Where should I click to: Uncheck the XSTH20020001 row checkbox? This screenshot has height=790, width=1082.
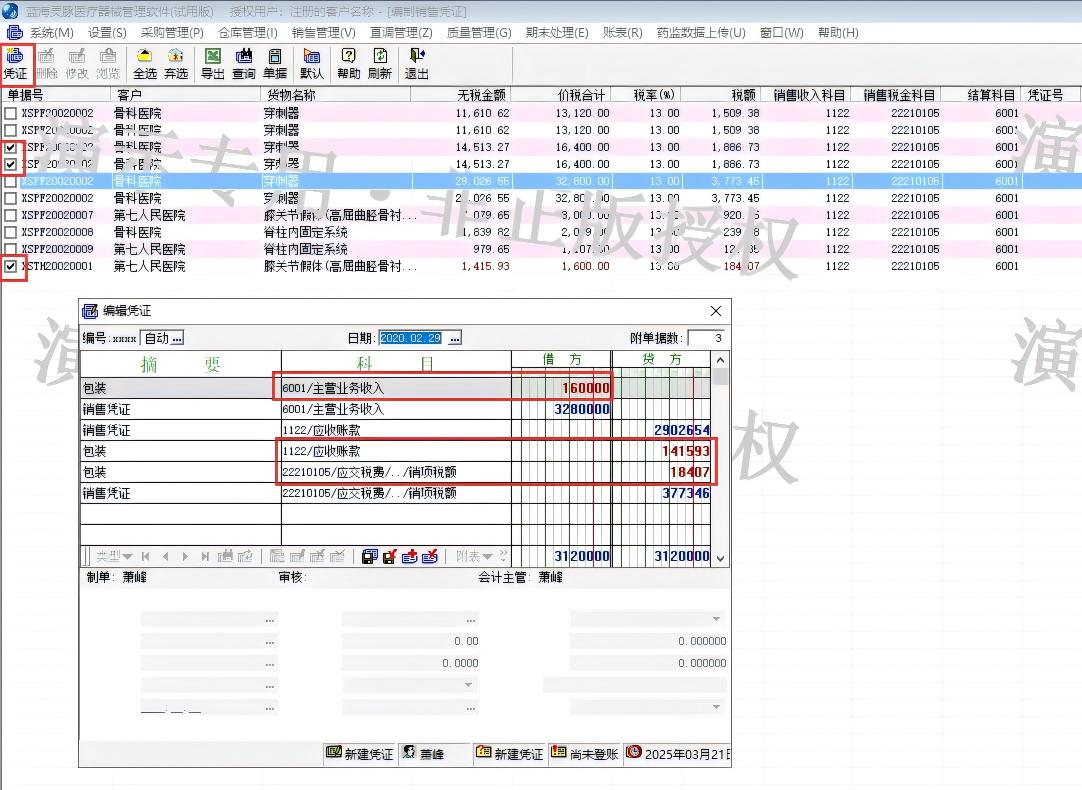[11, 266]
